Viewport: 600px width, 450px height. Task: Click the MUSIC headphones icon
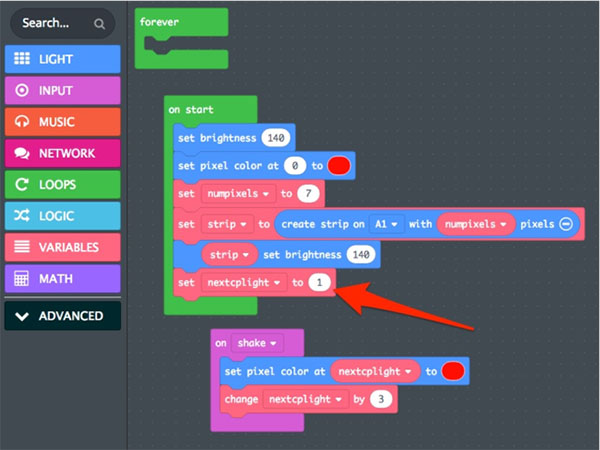pyautogui.click(x=21, y=122)
